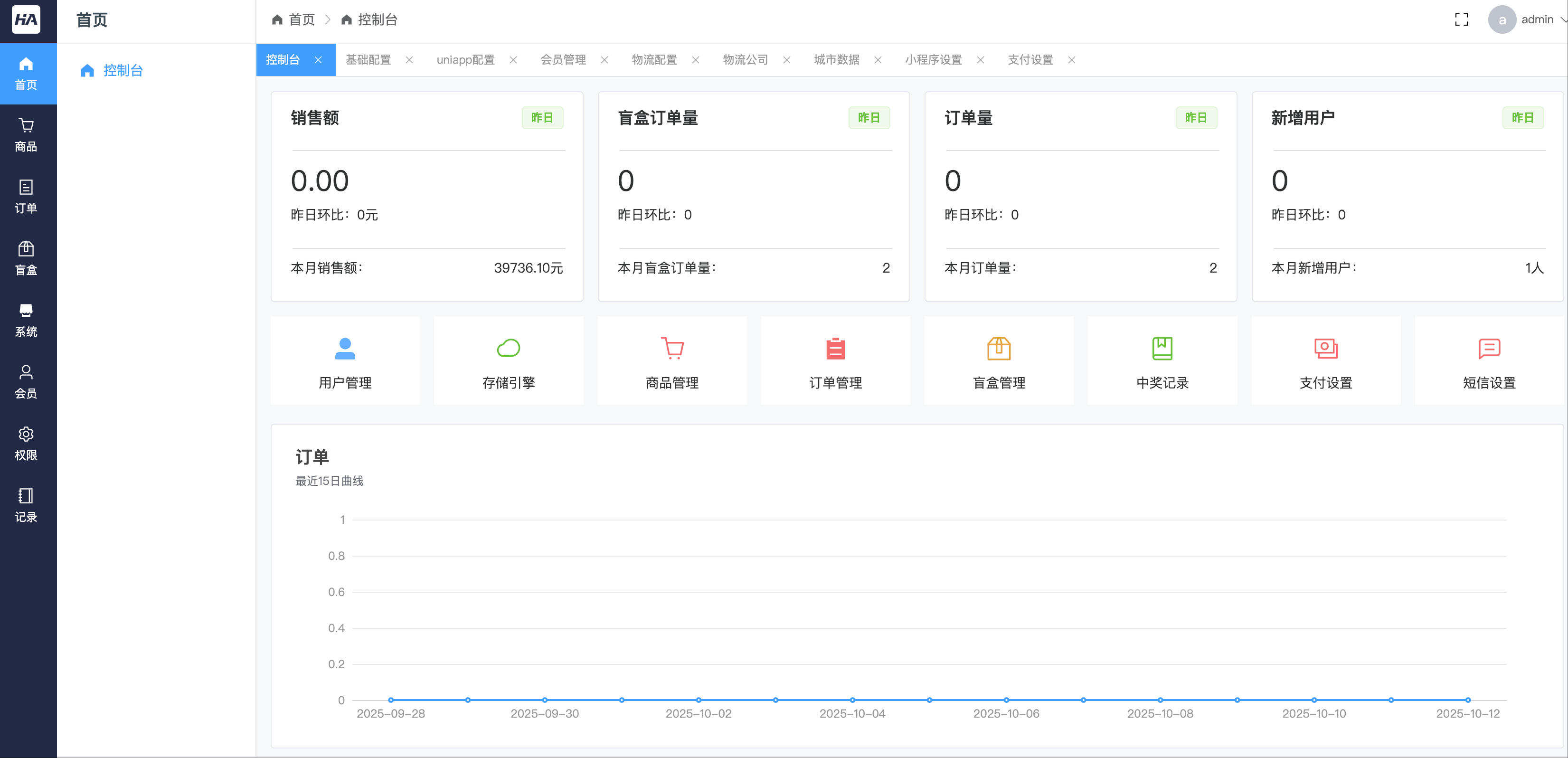Open the 会员 user sidebar icon
The image size is (1568, 758).
tap(26, 372)
